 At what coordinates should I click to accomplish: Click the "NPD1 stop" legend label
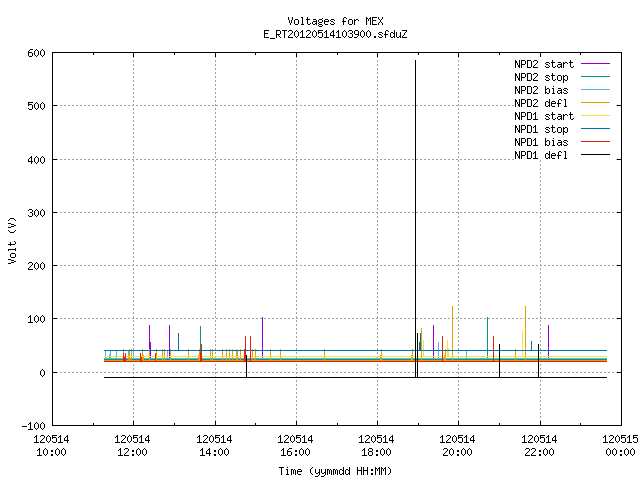(541, 129)
